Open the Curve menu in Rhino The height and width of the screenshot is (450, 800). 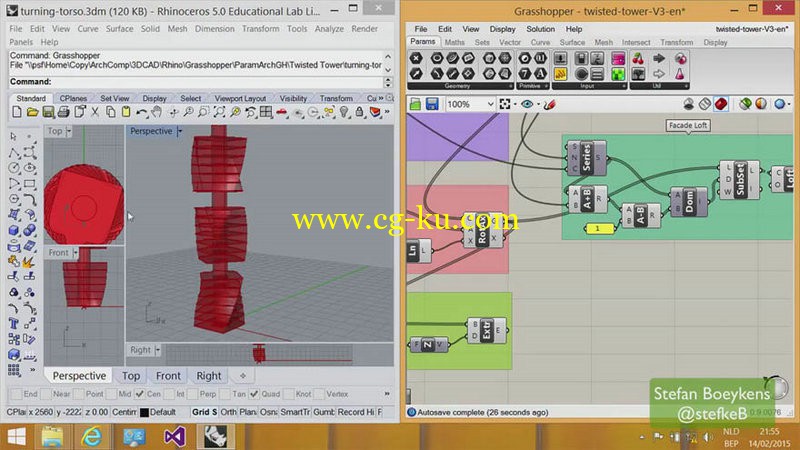88,29
